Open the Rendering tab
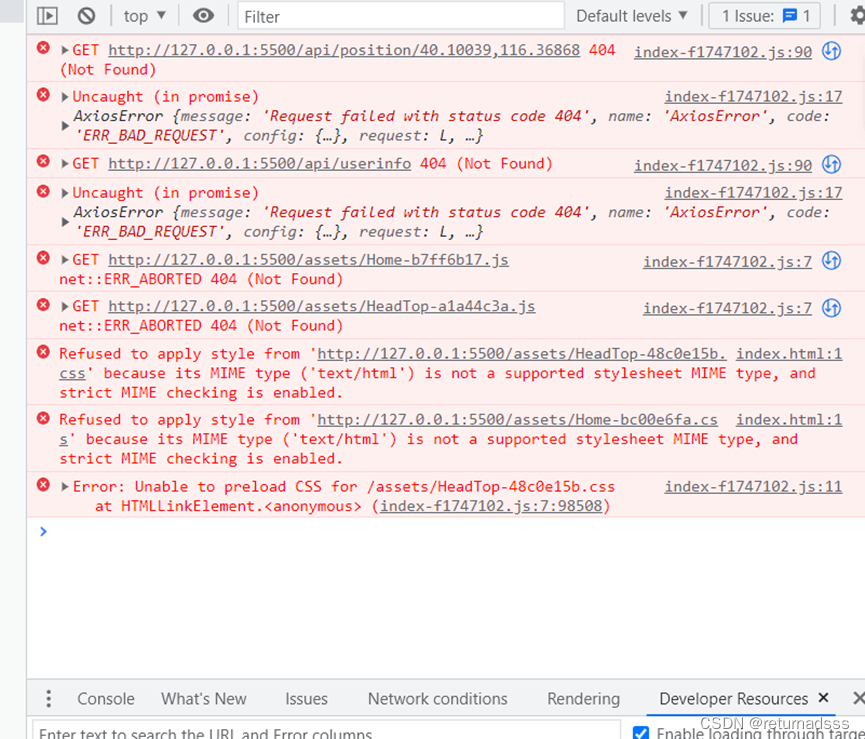The width and height of the screenshot is (865, 739). coord(583,698)
